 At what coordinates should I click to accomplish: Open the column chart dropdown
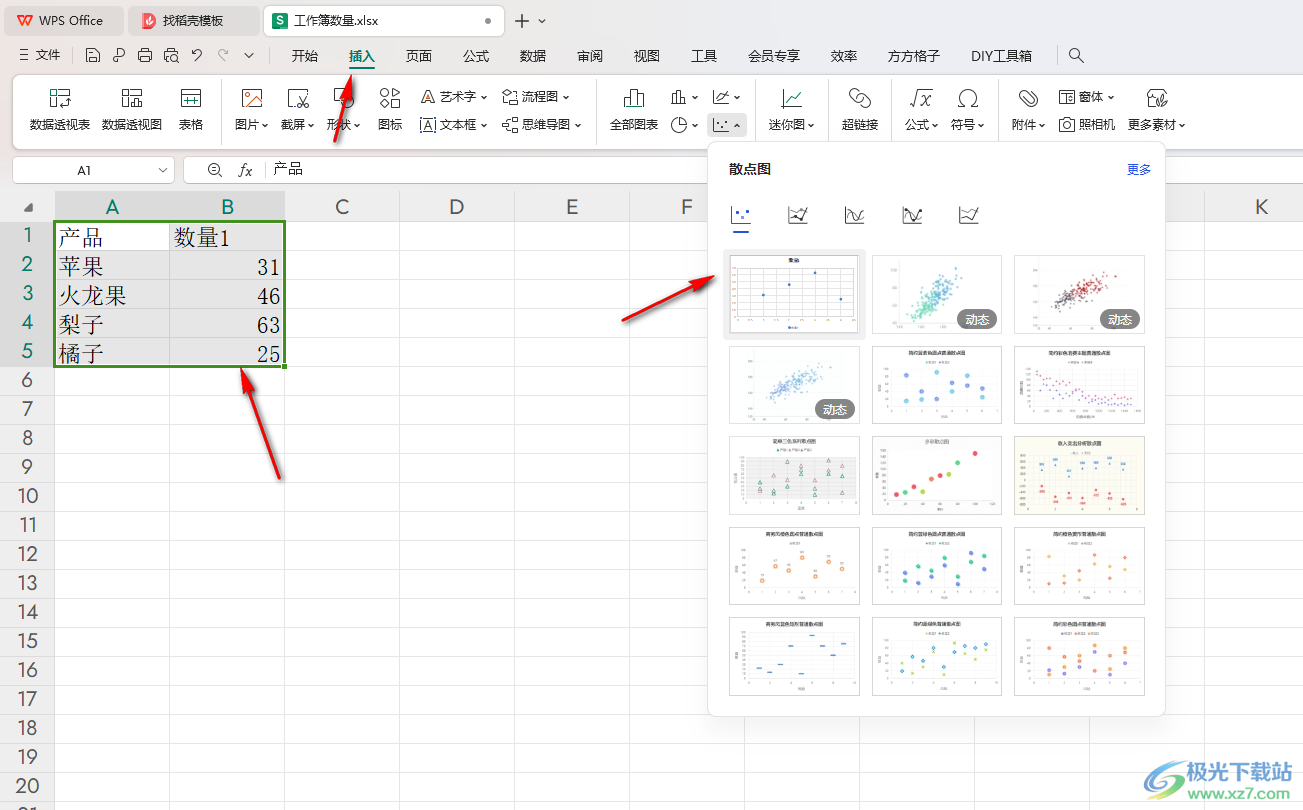(x=685, y=97)
